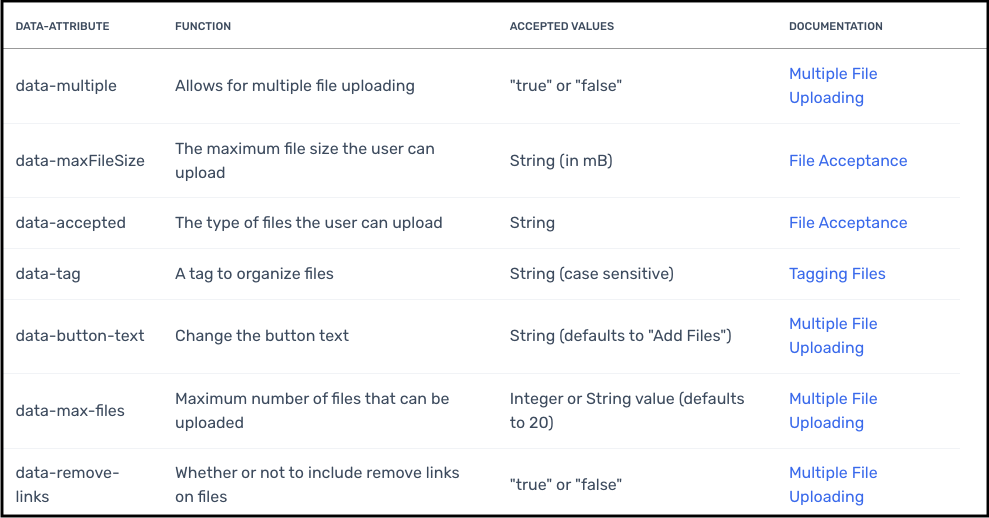Click the data-maxFileSize attribute cell

coord(80,161)
